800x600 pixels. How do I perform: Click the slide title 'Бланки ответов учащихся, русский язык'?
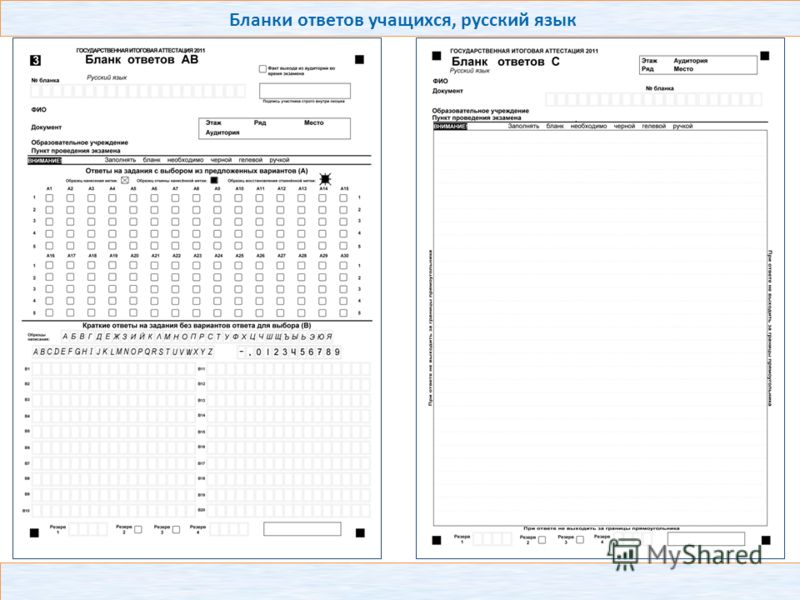click(x=403, y=20)
